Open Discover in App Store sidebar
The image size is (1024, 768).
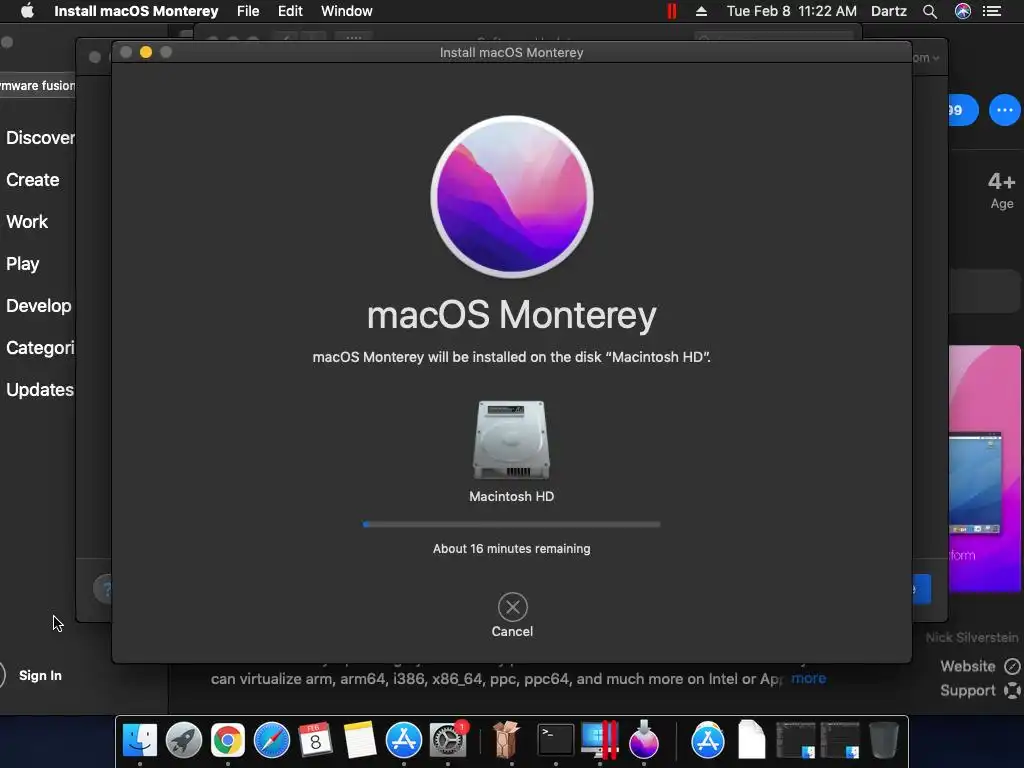[40, 138]
